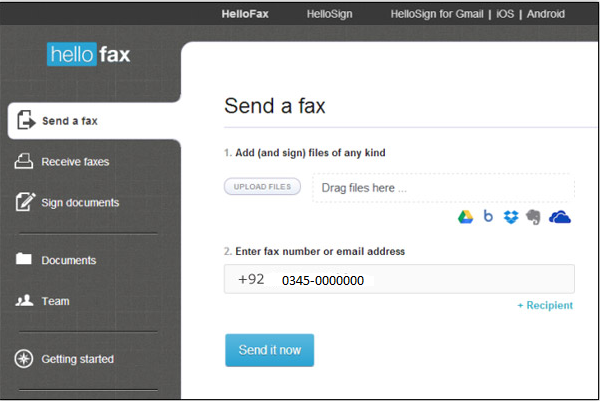Click the Sign documents pencil icon

[25, 202]
